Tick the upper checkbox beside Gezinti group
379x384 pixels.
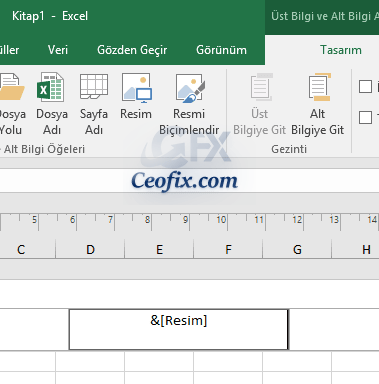pos(365,86)
